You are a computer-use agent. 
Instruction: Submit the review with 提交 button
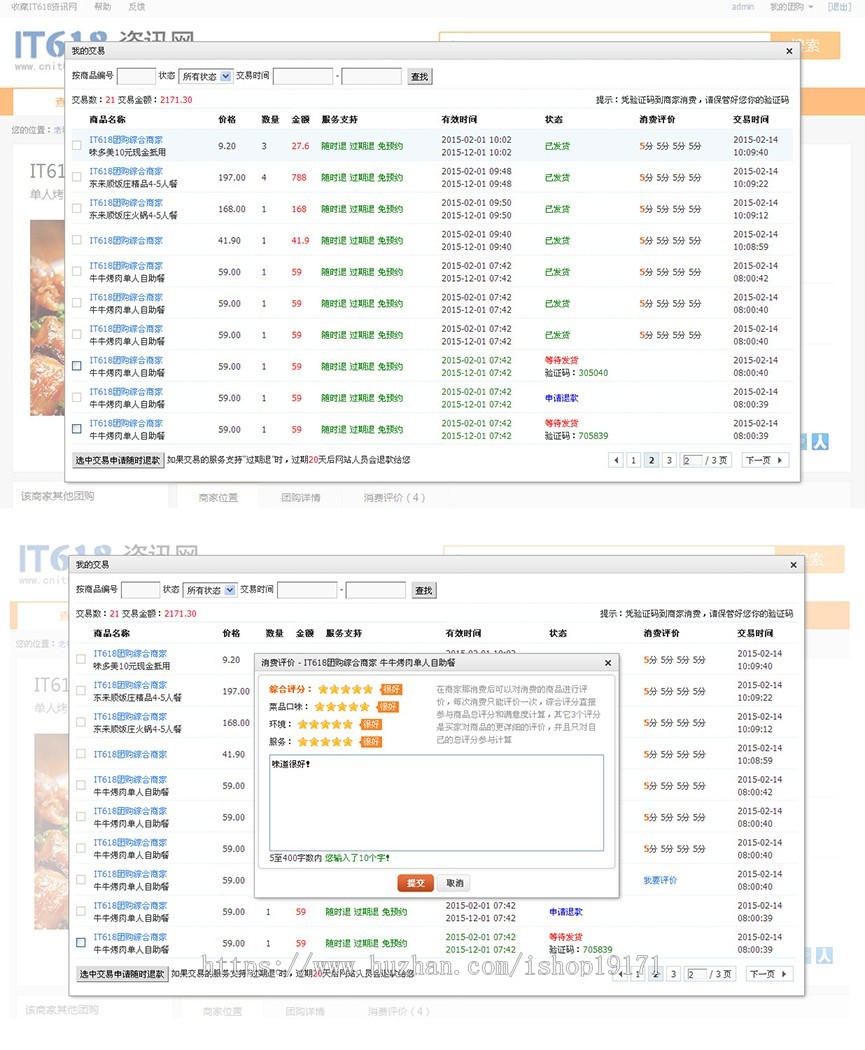click(416, 883)
